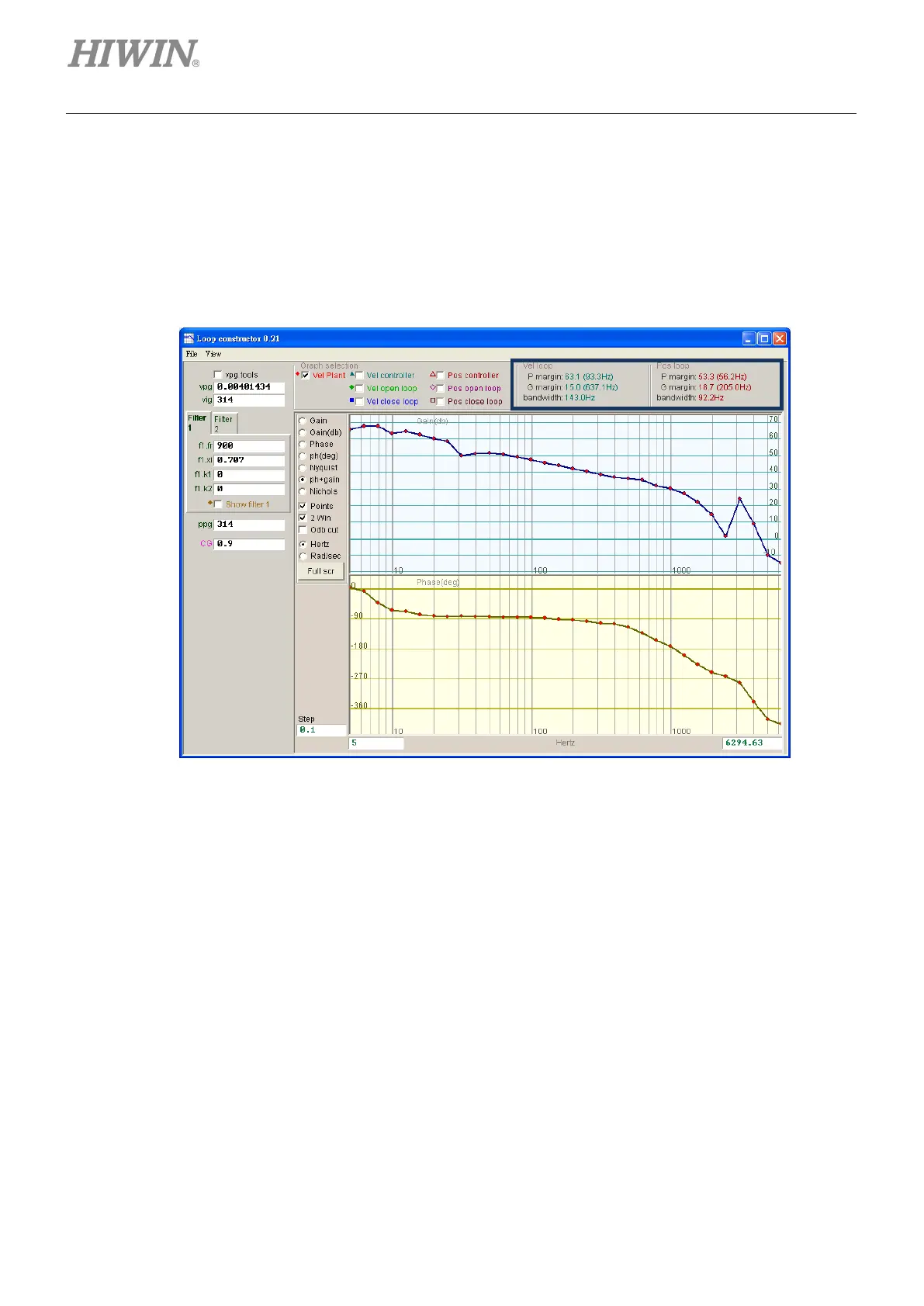Enable the Pos close loop graph checkbox

[441, 402]
